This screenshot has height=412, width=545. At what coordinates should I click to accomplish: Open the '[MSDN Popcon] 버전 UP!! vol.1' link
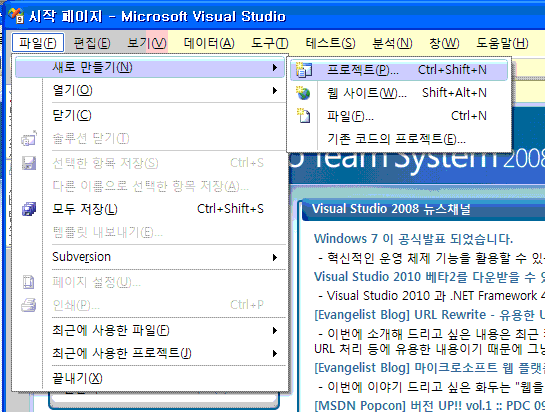429,405
